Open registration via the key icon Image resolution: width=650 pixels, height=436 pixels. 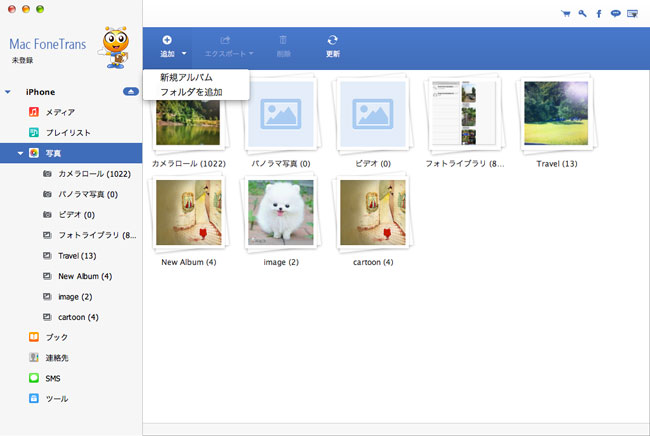[582, 14]
